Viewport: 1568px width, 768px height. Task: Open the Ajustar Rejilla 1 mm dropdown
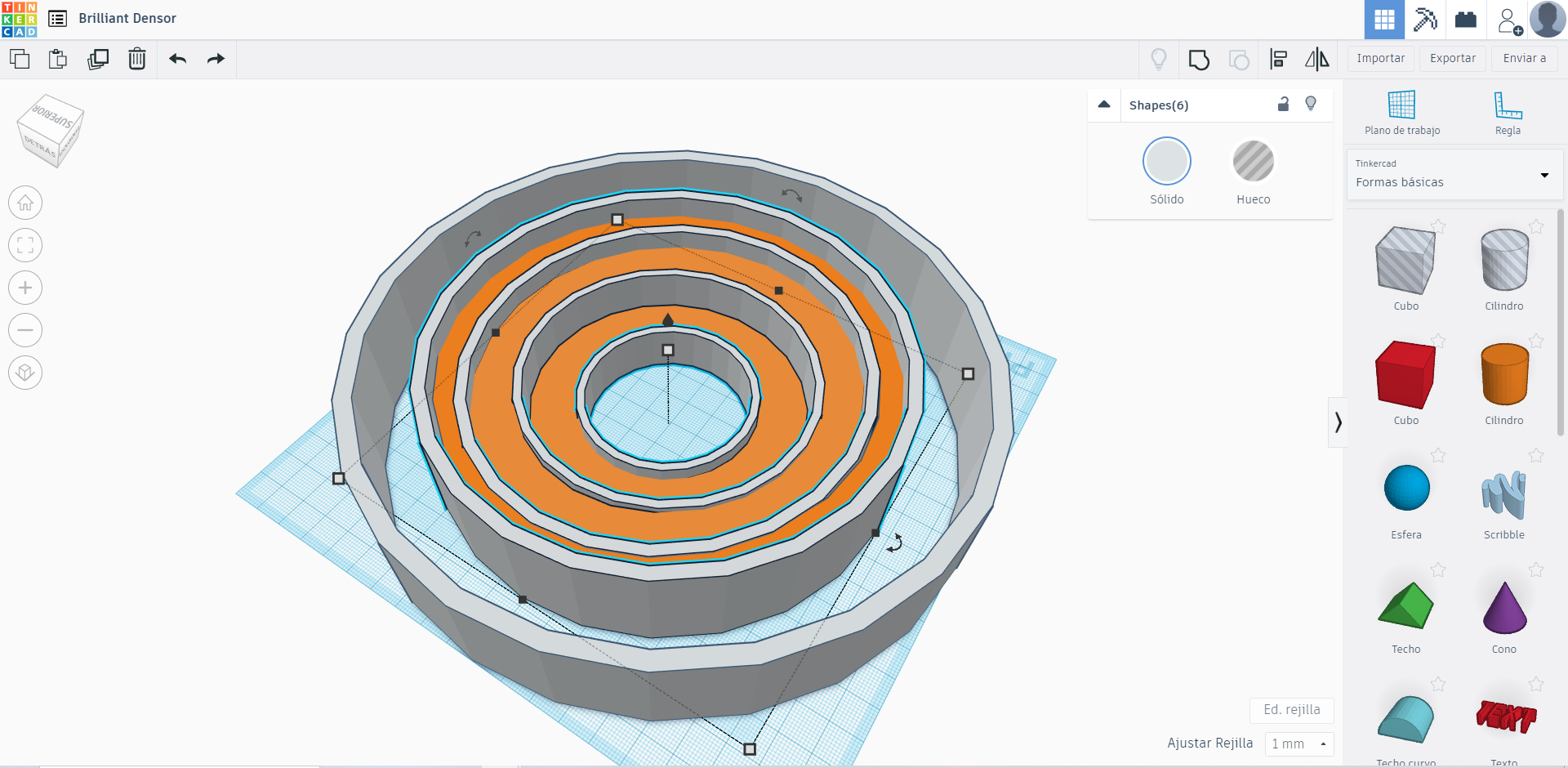pos(1298,743)
